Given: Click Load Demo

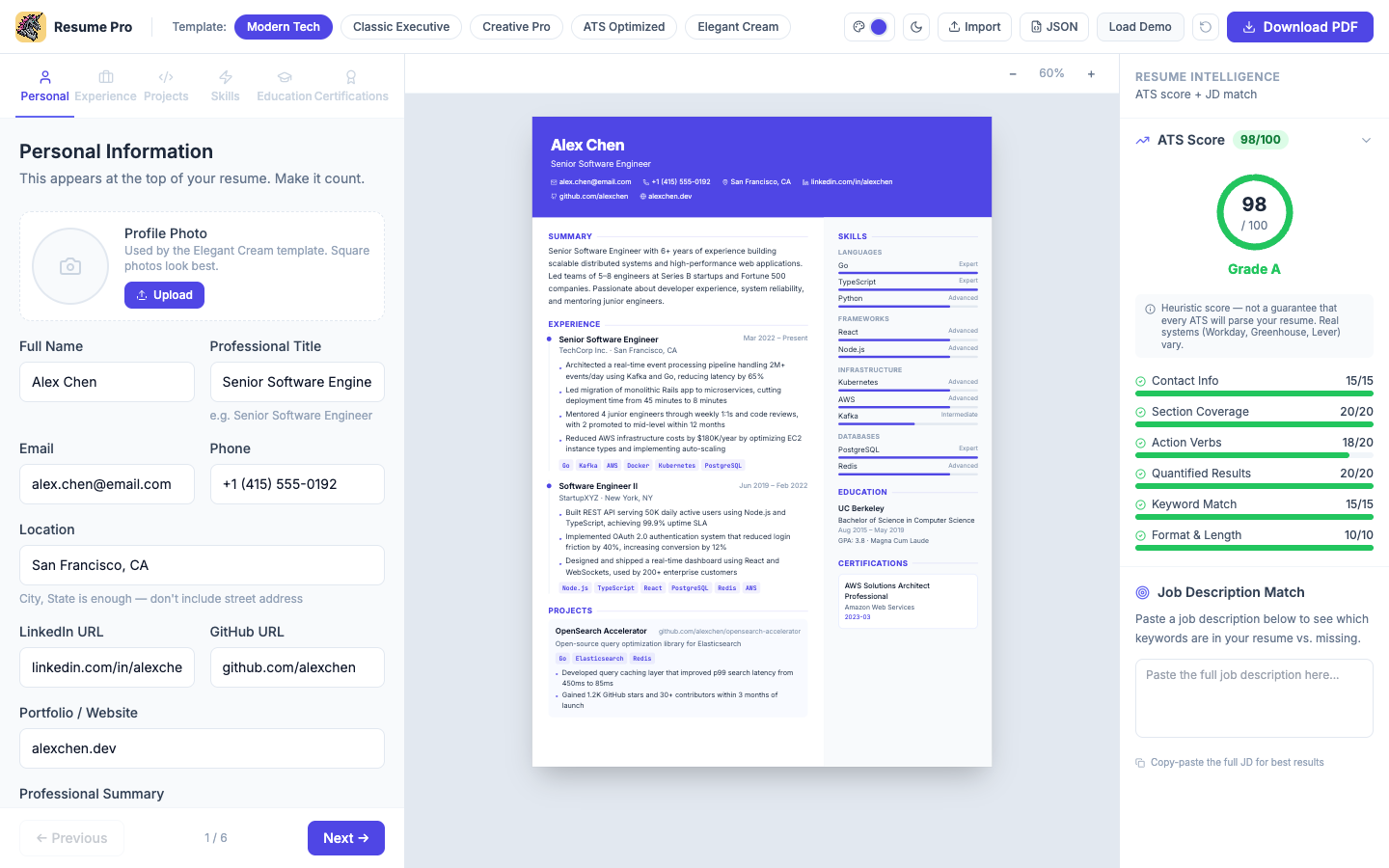Looking at the screenshot, I should (x=1140, y=27).
